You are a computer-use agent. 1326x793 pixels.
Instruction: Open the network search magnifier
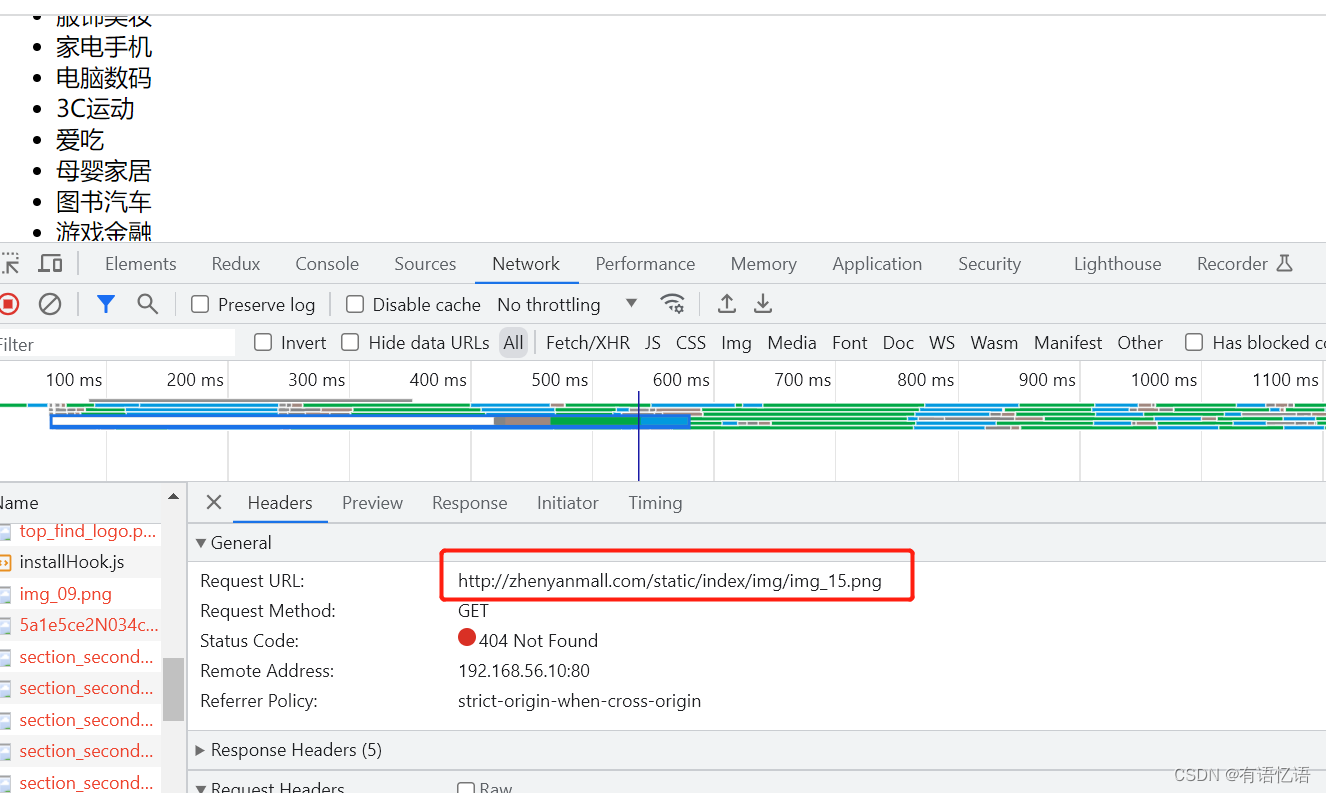(x=148, y=304)
